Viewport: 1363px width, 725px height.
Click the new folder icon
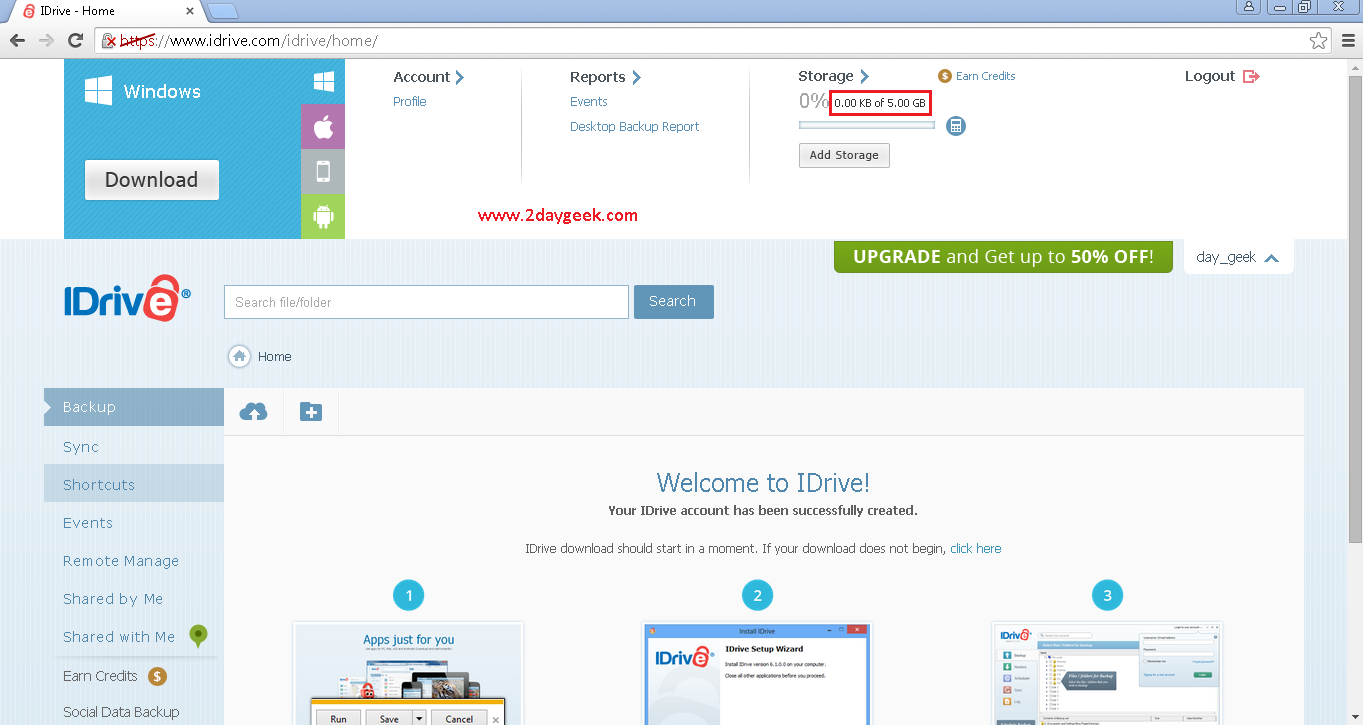[311, 411]
